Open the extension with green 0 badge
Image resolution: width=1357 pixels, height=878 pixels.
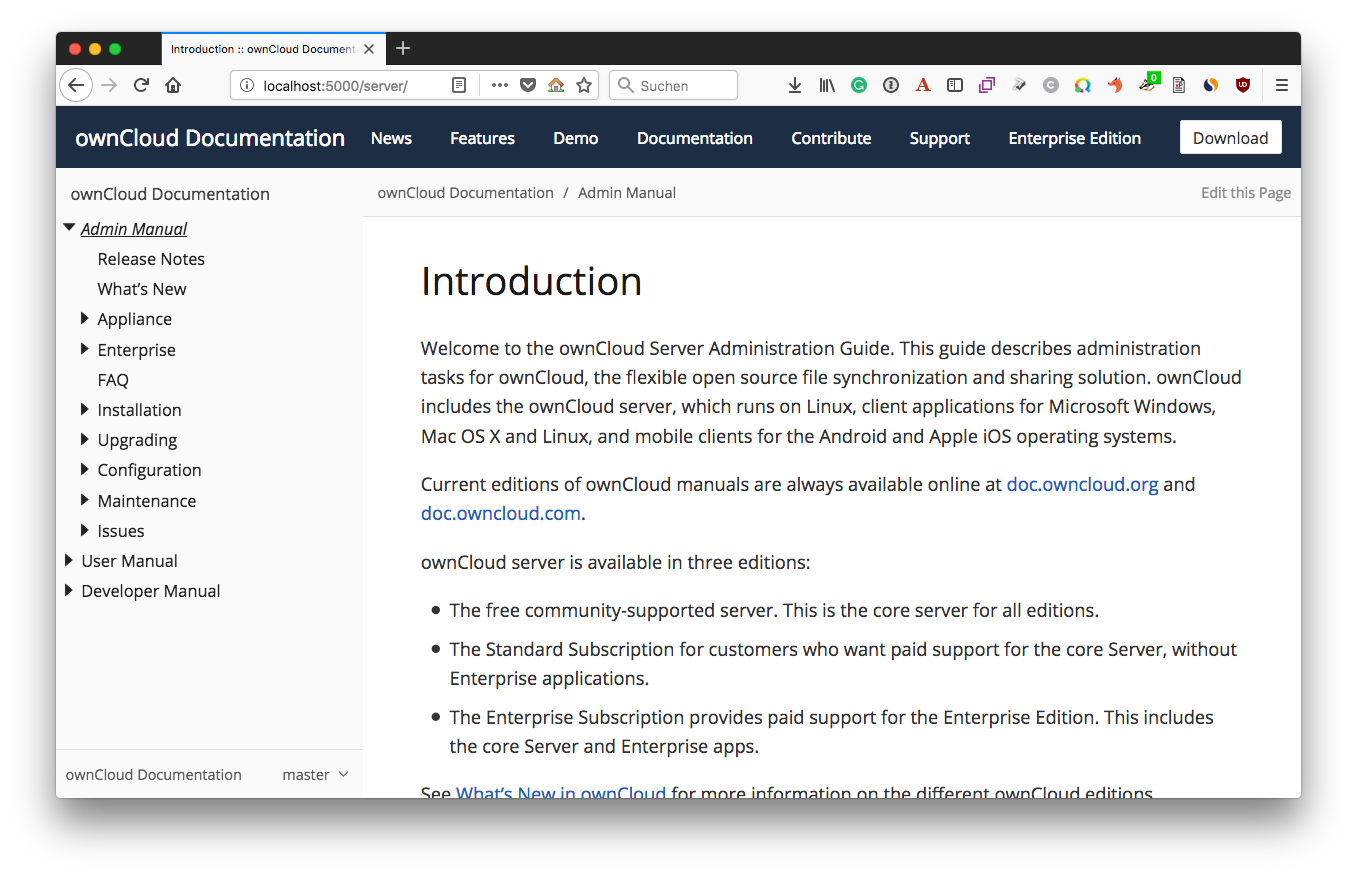tap(1148, 84)
